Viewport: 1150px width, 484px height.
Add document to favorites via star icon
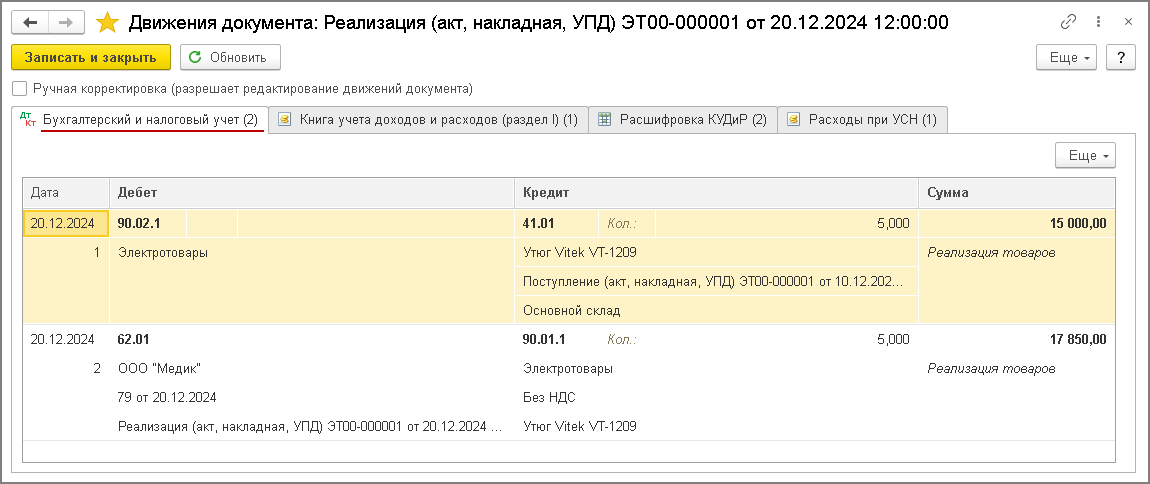106,22
